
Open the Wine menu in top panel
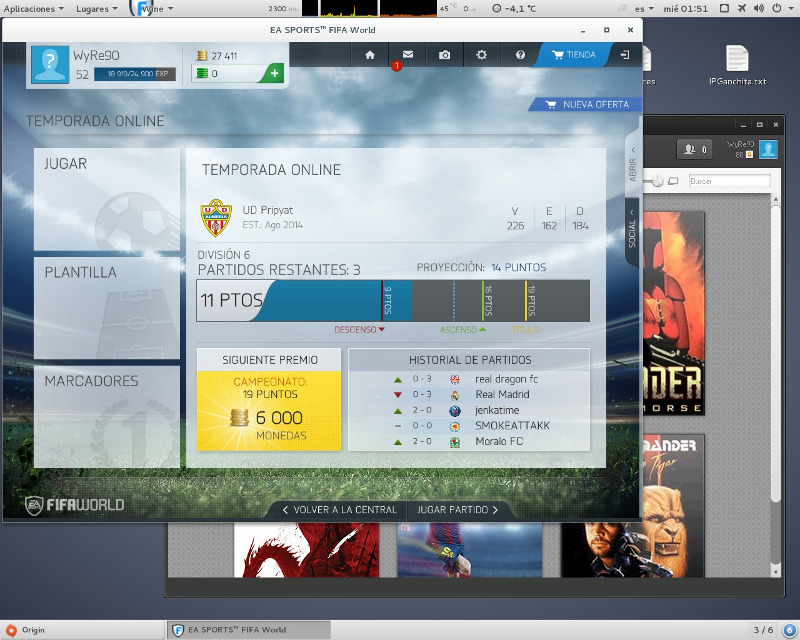(x=152, y=9)
